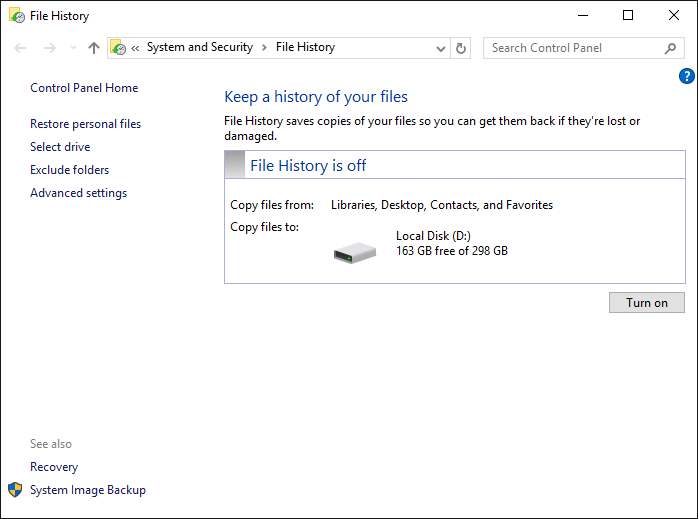Minimize the File History window
The height and width of the screenshot is (519, 698).
[x=583, y=16]
